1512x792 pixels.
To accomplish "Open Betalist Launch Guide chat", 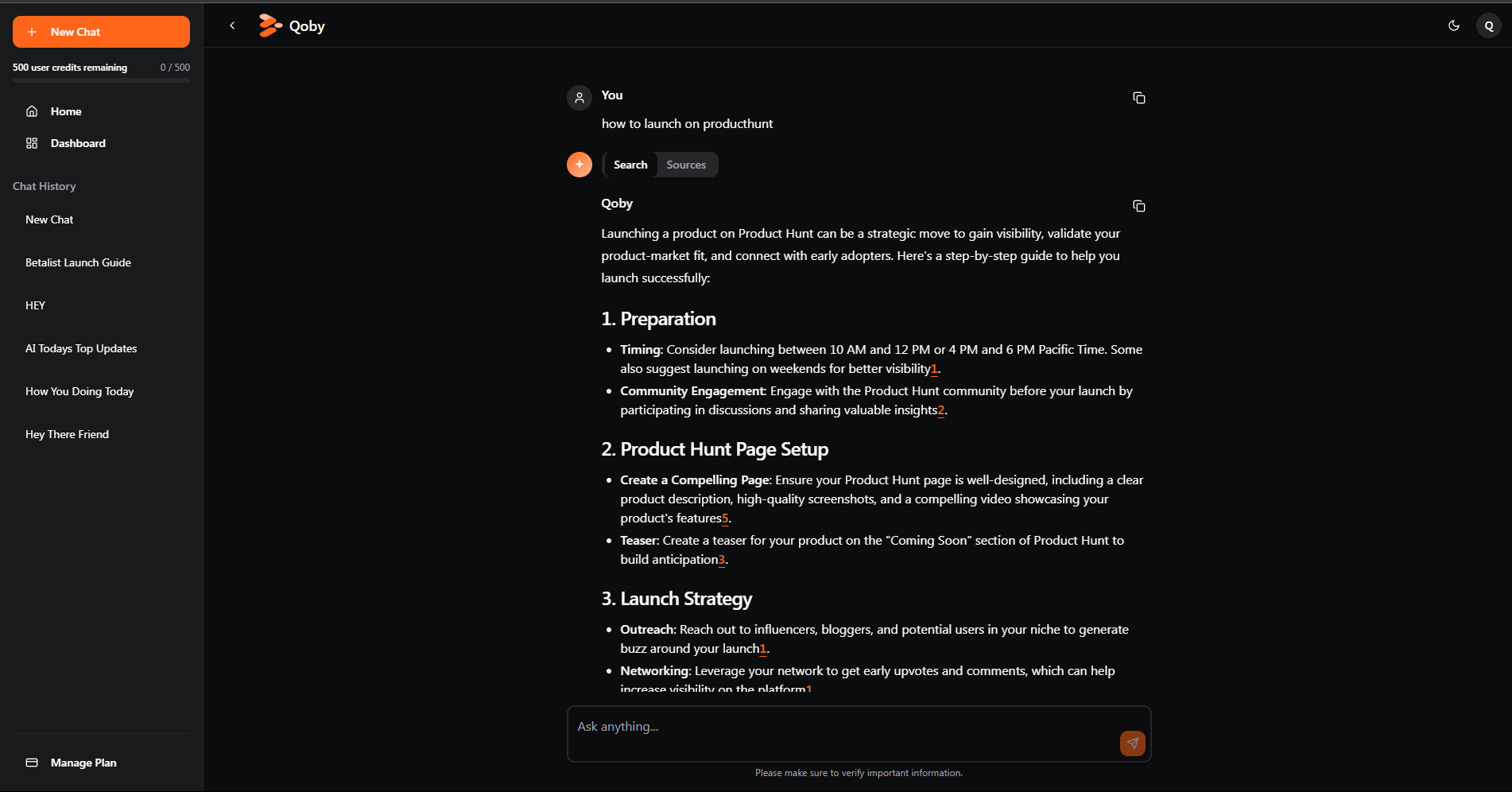I will [78, 262].
